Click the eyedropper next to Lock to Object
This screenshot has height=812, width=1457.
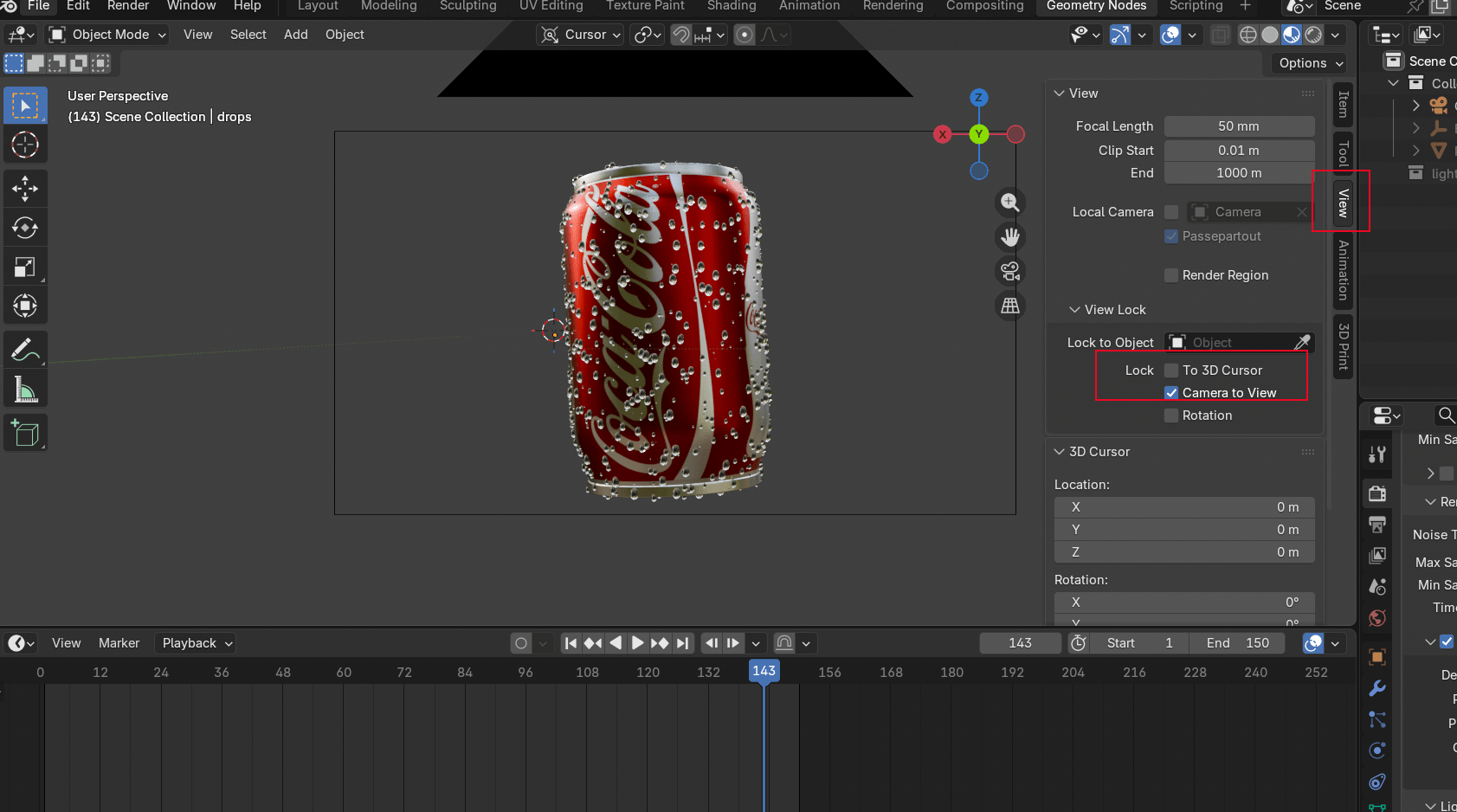[1302, 343]
